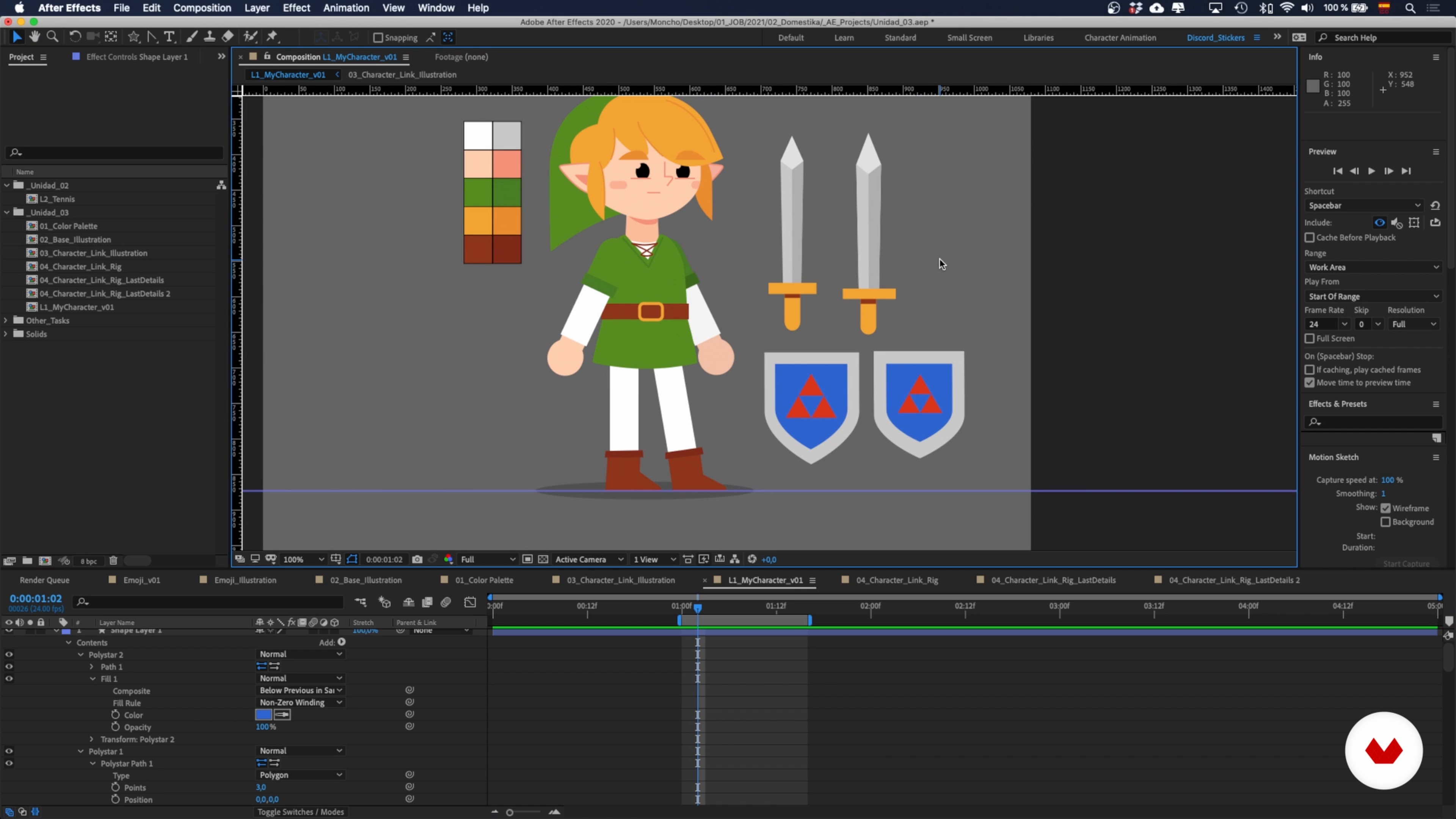Open the Polystar Type Polygon dropdown

300,775
